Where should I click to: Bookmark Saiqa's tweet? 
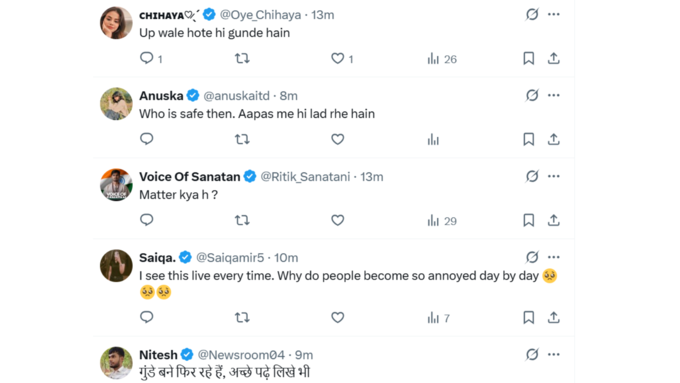(528, 318)
